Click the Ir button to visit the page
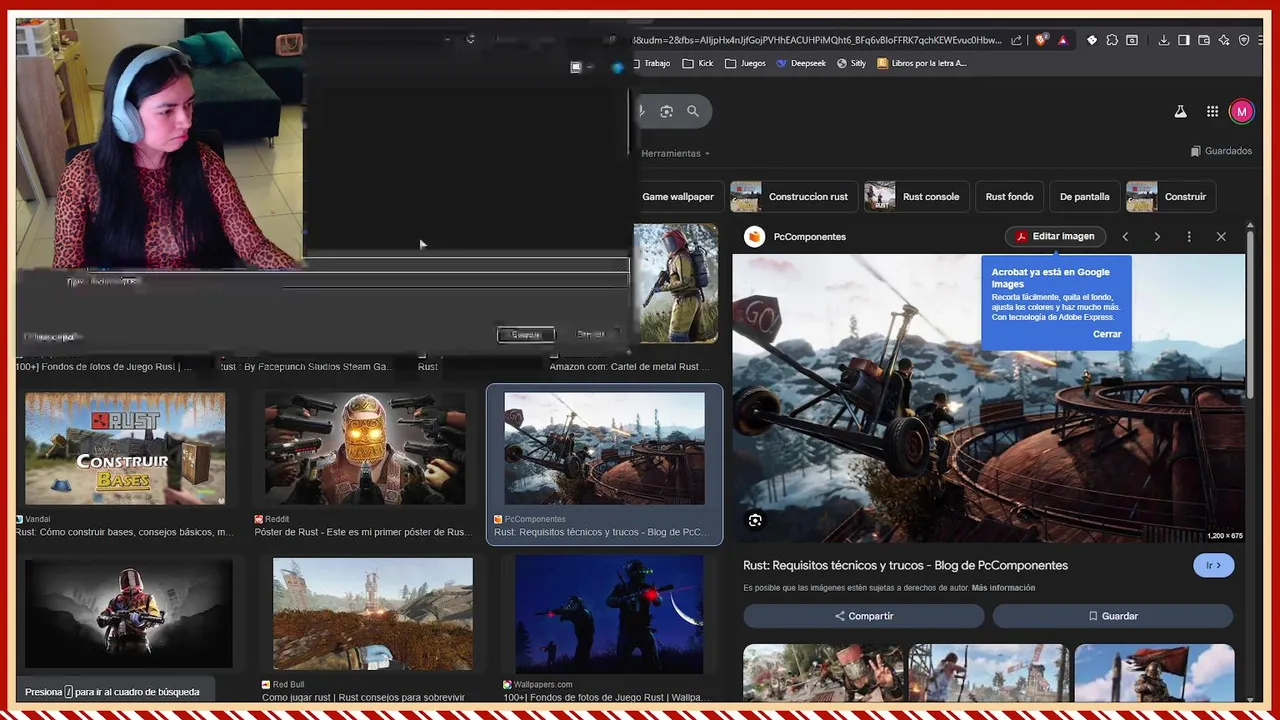Screen dimensions: 1280x720 coord(1213,565)
